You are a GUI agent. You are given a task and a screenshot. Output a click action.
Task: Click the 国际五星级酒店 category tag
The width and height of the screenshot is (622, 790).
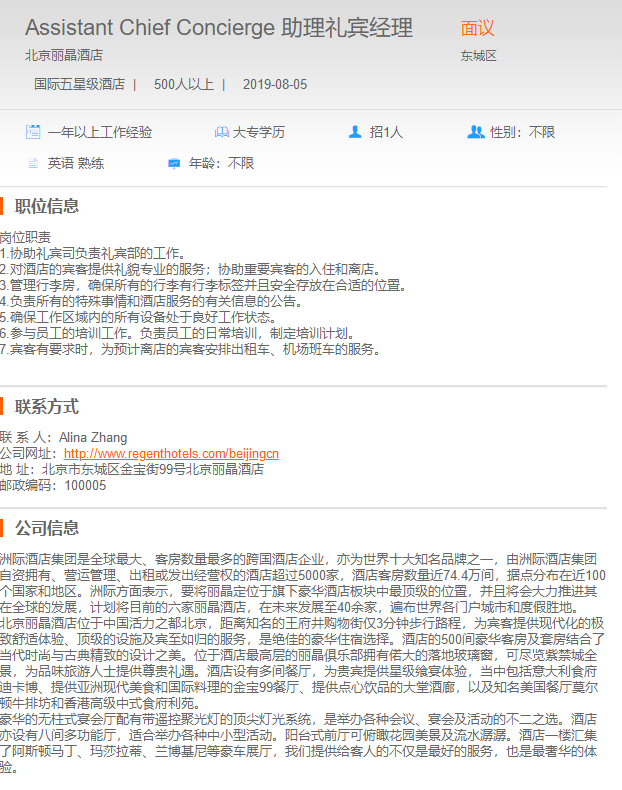click(x=79, y=85)
